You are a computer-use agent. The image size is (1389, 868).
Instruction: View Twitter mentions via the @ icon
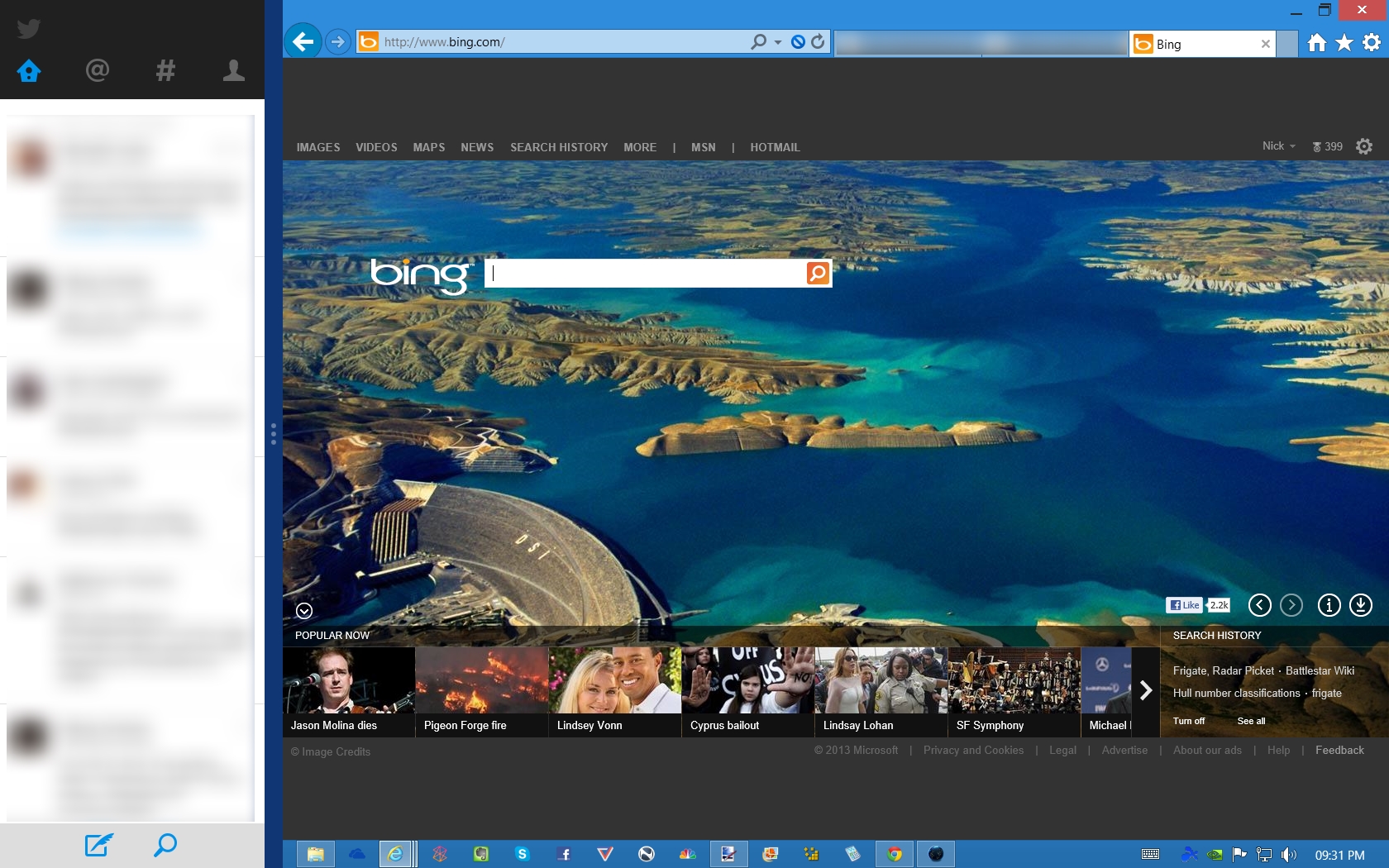(x=97, y=71)
